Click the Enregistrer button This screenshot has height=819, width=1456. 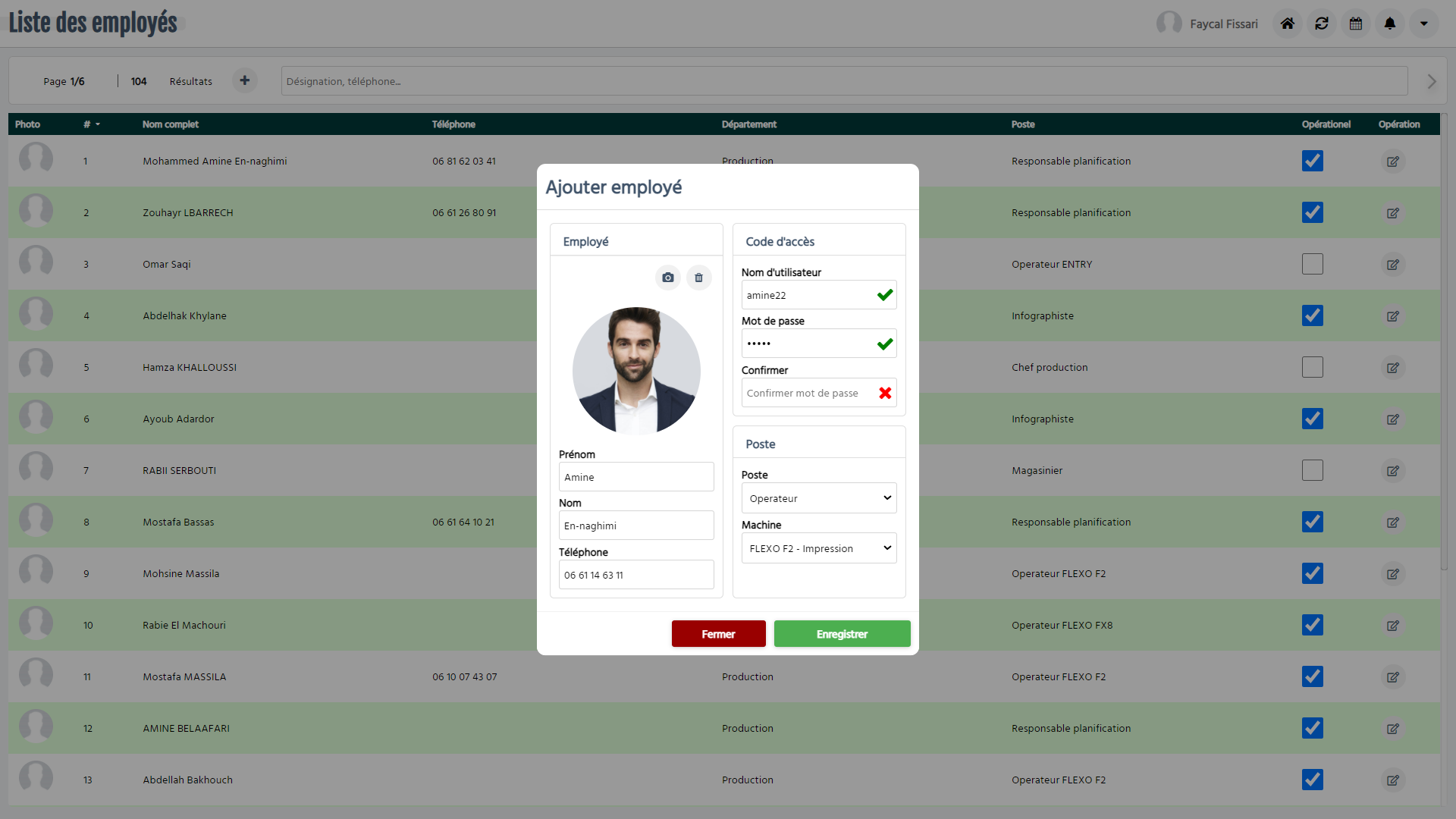tap(842, 634)
